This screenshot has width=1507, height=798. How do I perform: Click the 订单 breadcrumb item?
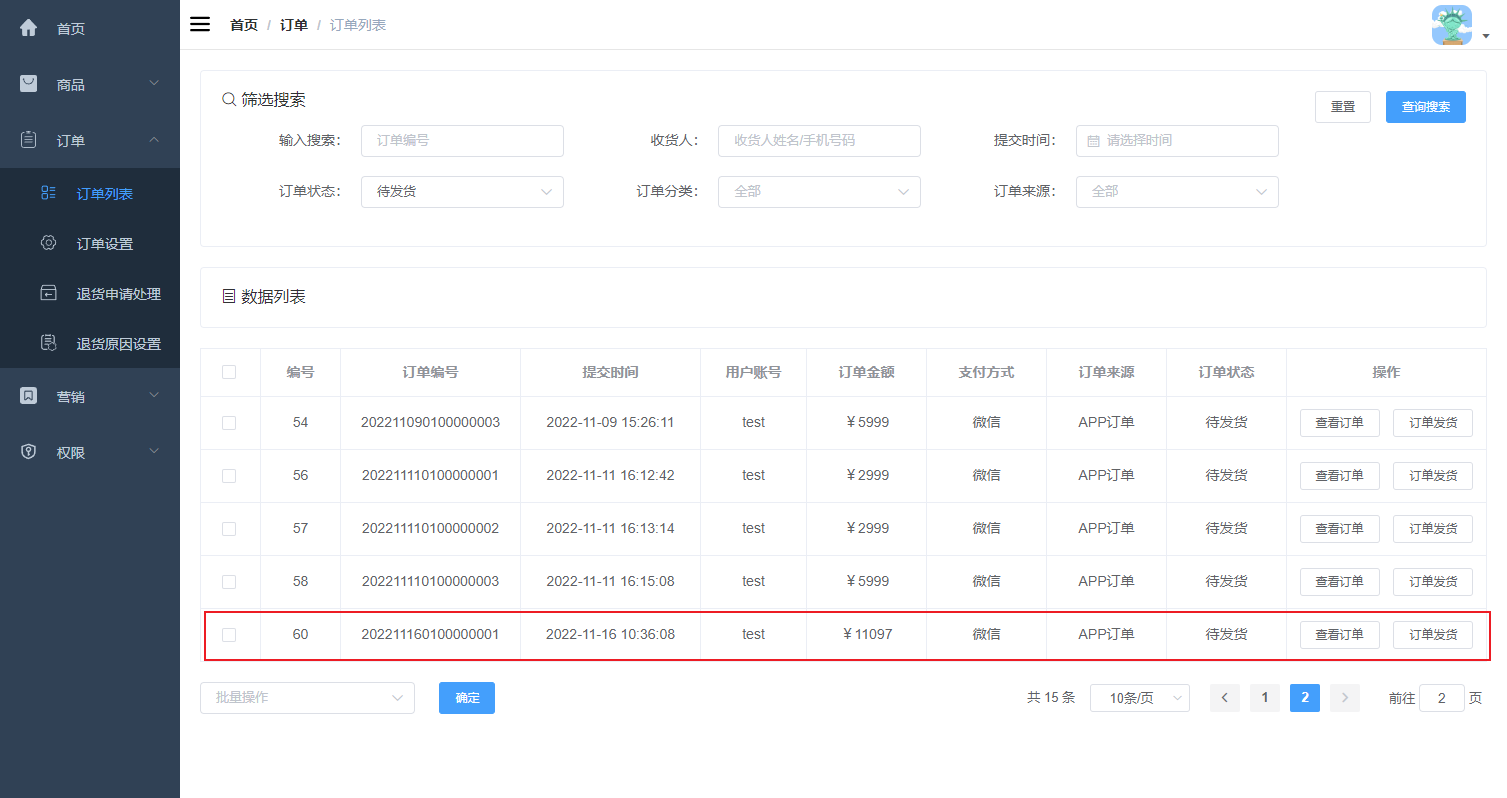click(x=294, y=25)
